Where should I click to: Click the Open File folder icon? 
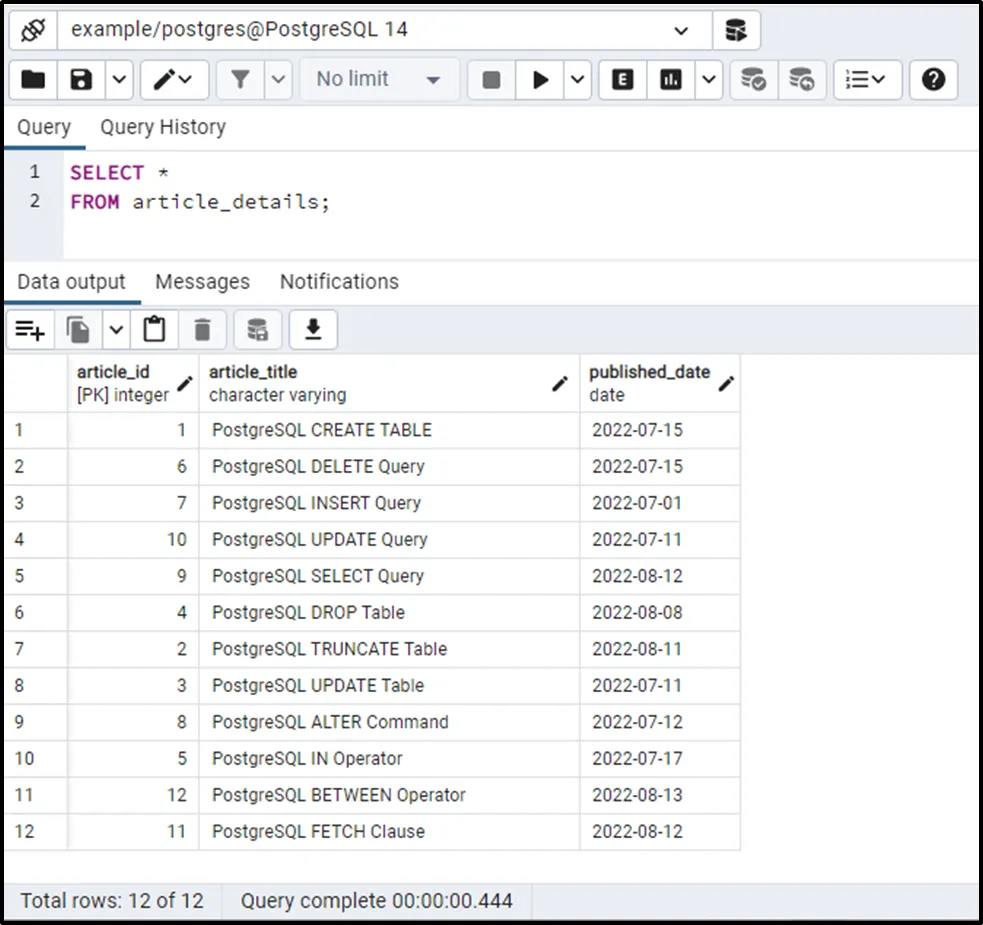coord(33,80)
